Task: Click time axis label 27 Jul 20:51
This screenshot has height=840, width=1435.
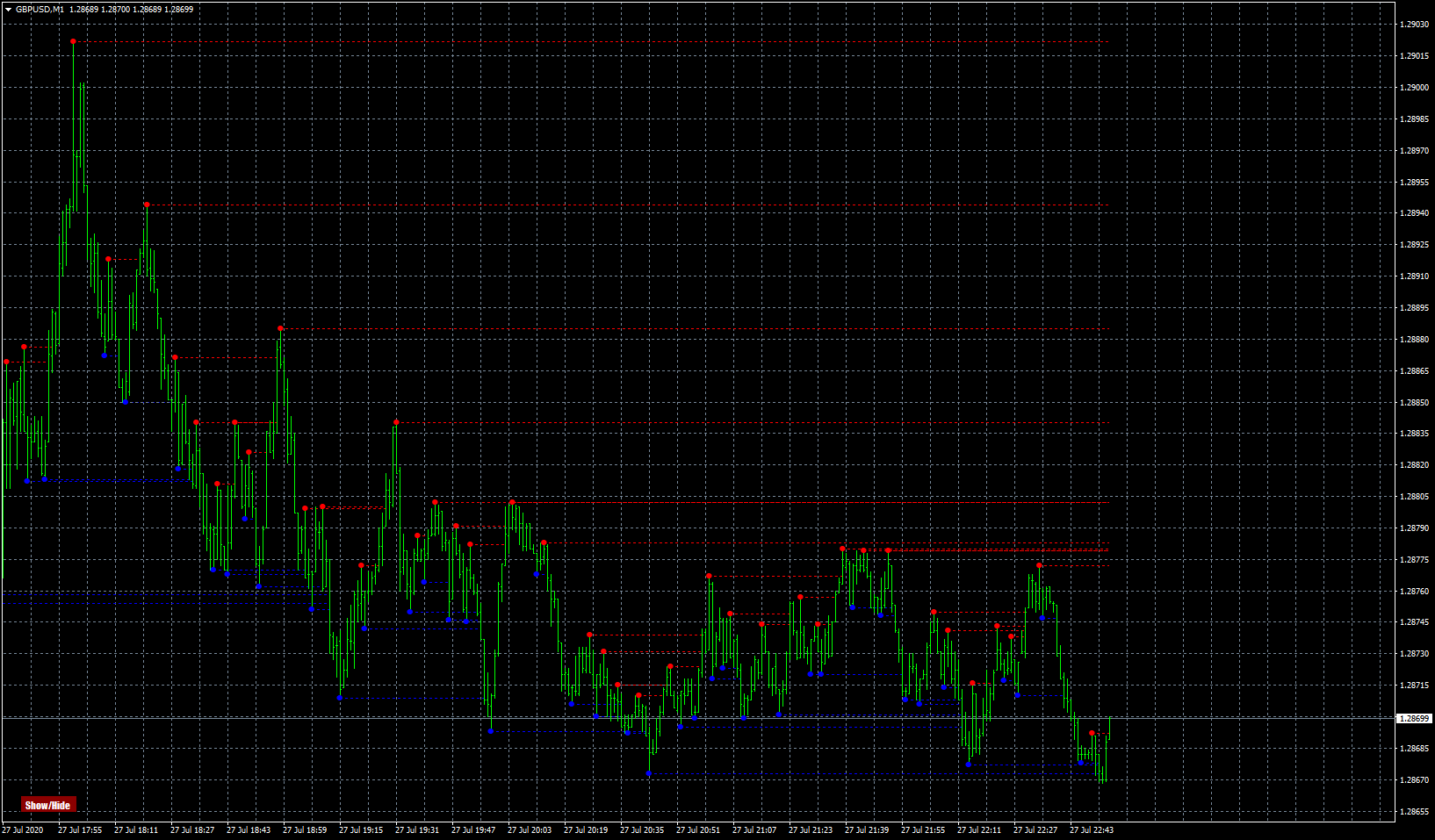Action: (x=698, y=830)
